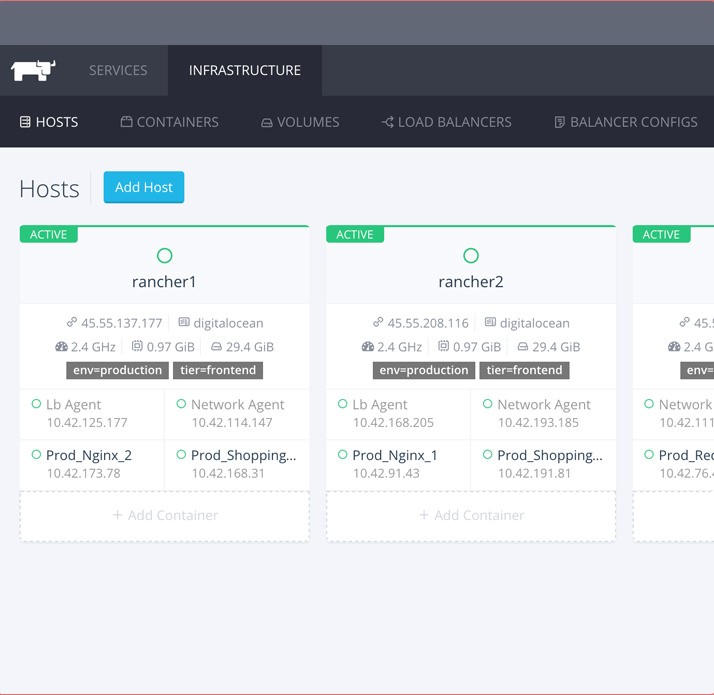
Task: Open the Balancer Configs tab
Action: tap(626, 122)
